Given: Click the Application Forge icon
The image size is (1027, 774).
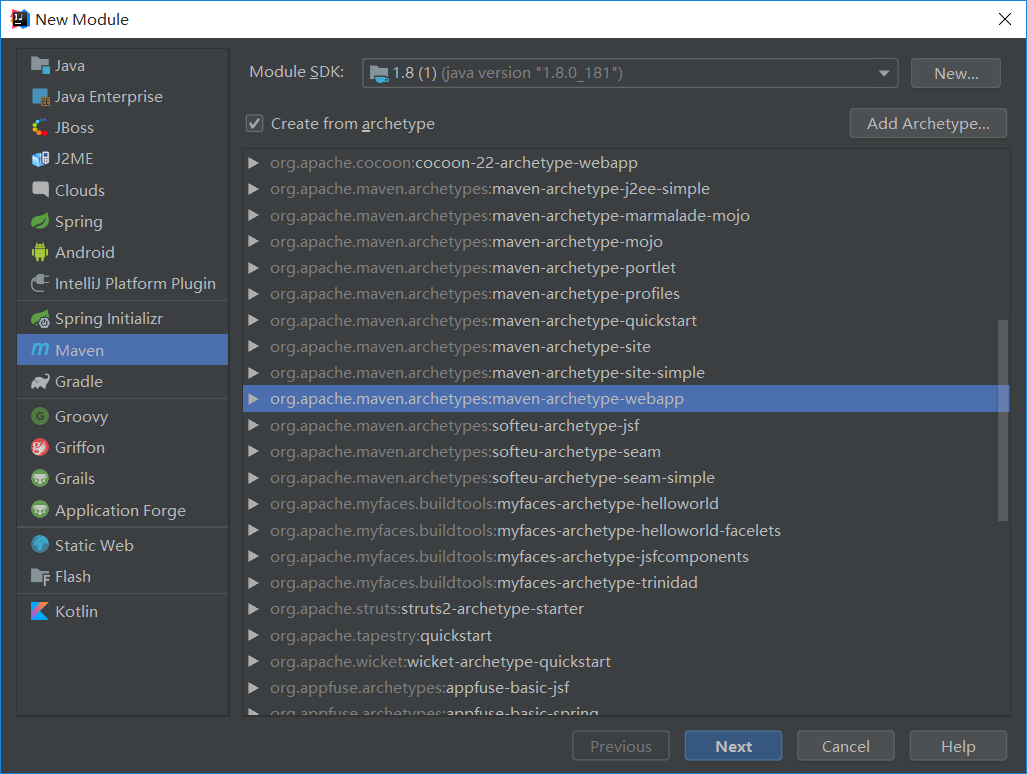Looking at the screenshot, I should click(x=40, y=509).
